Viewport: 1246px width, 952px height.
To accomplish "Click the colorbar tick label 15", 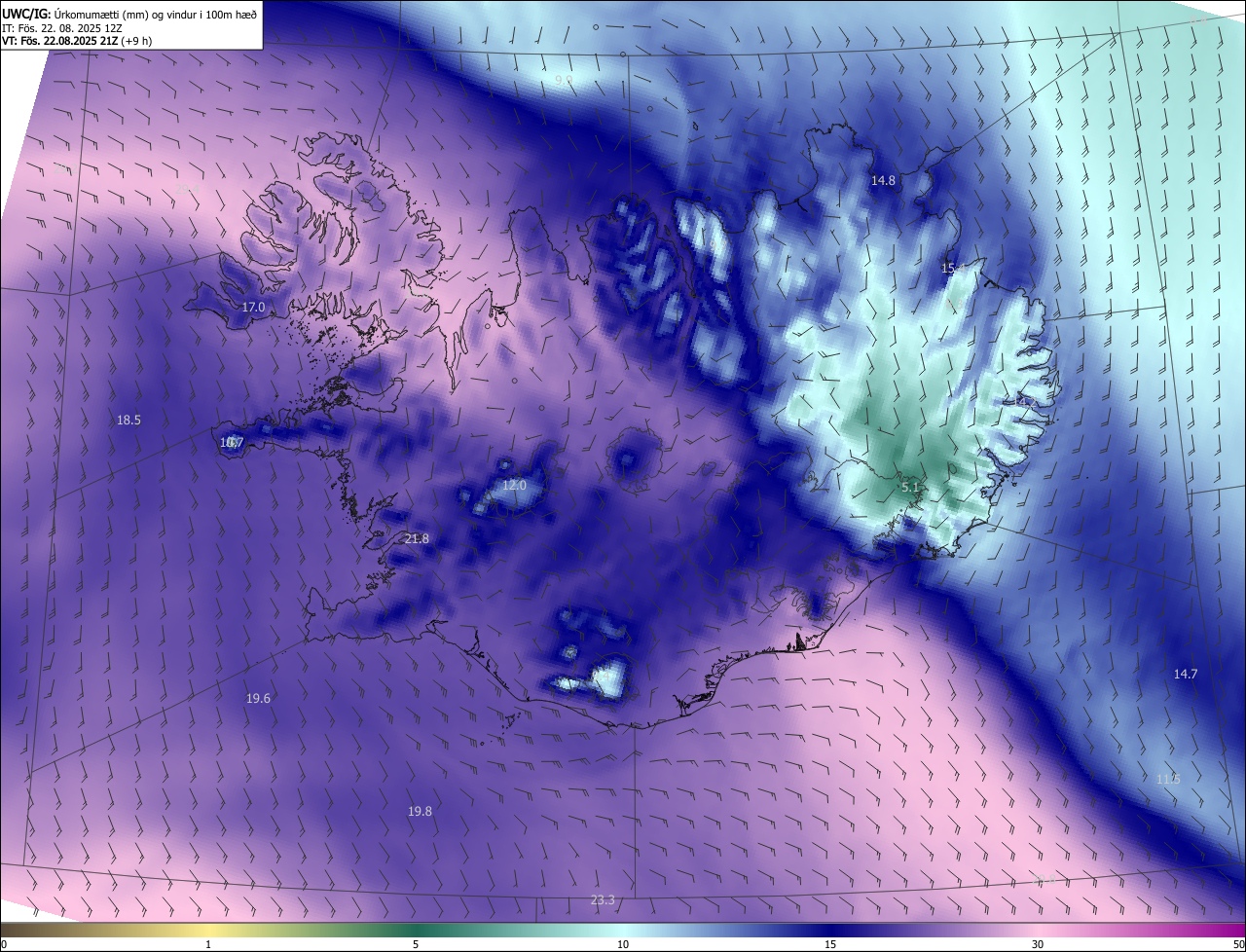I will click(830, 944).
